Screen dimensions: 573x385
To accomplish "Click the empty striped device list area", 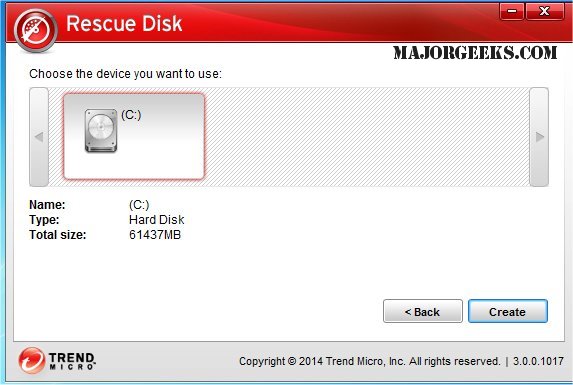I will pos(367,137).
